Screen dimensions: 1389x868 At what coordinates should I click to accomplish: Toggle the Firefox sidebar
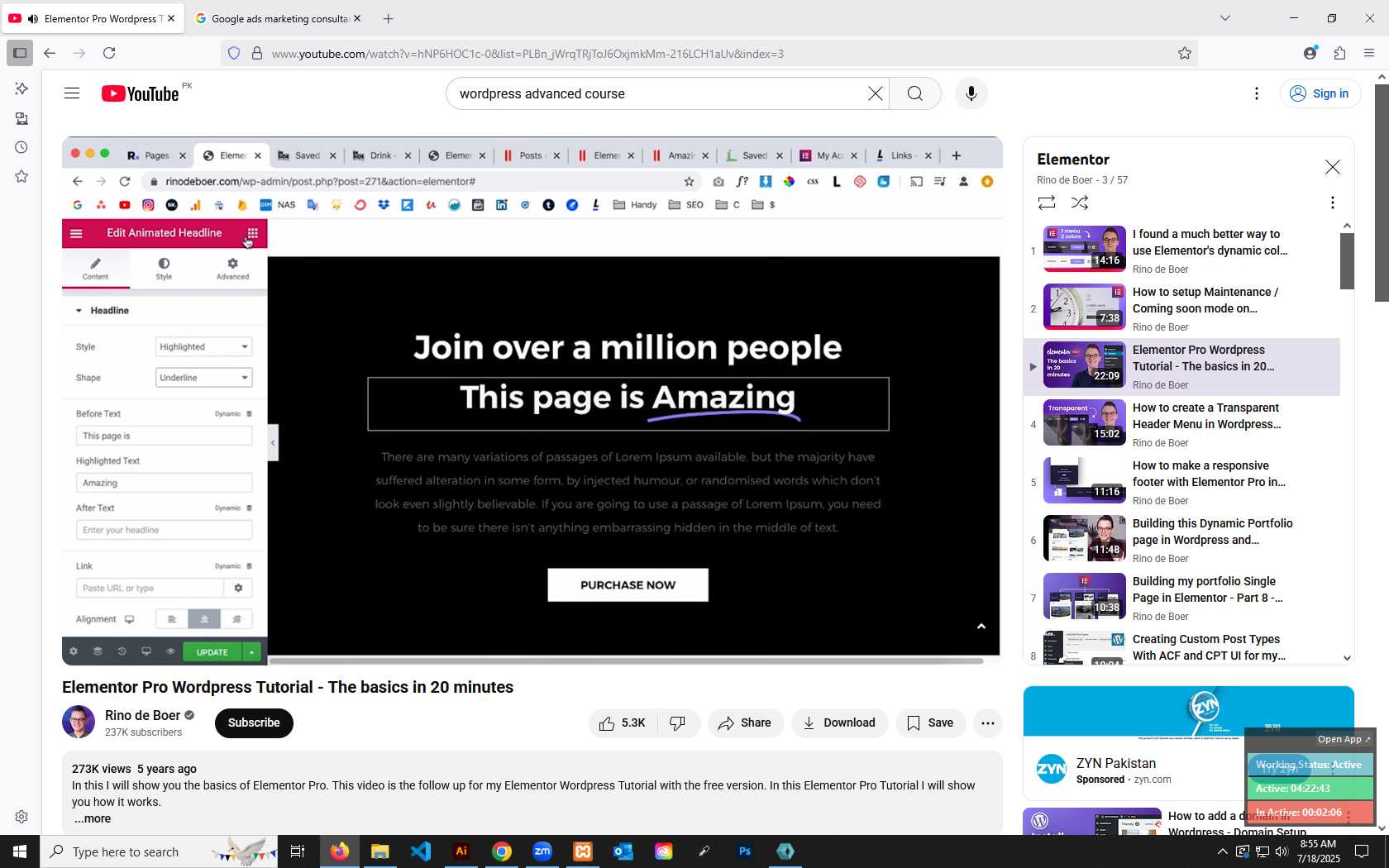(x=20, y=54)
